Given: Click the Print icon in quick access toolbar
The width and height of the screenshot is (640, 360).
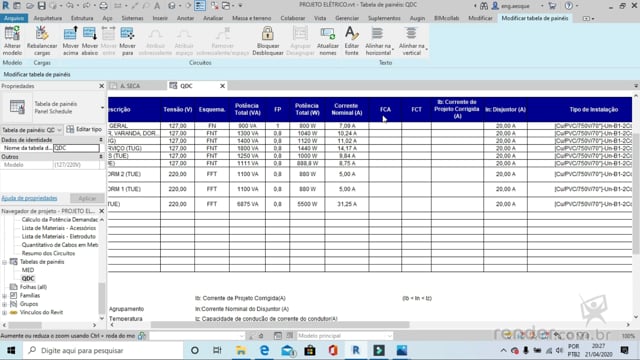Looking at the screenshot, I should pyautogui.click(x=104, y=6).
